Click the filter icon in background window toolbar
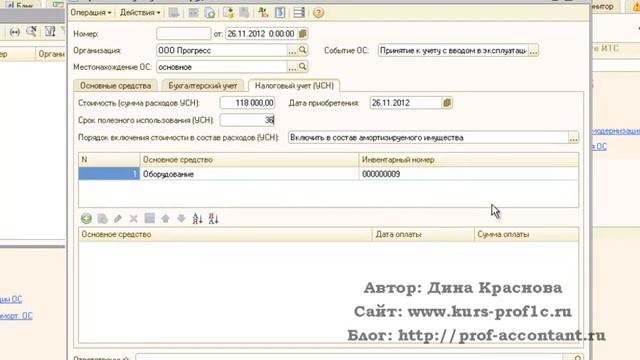Image resolution: width=640 pixels, height=360 pixels. click(x=50, y=32)
